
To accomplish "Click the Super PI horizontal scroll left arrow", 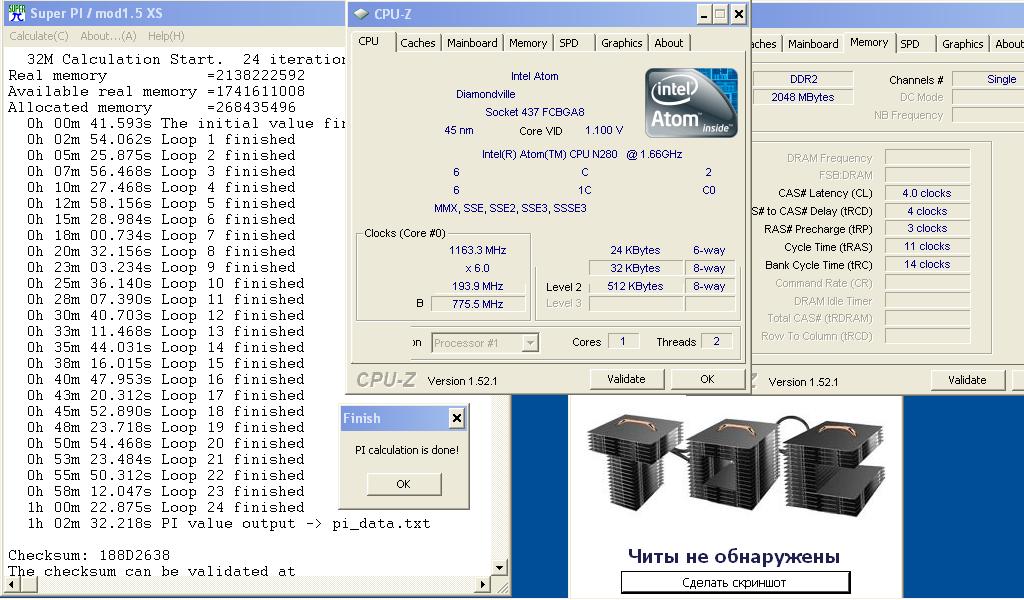I will [x=12, y=584].
